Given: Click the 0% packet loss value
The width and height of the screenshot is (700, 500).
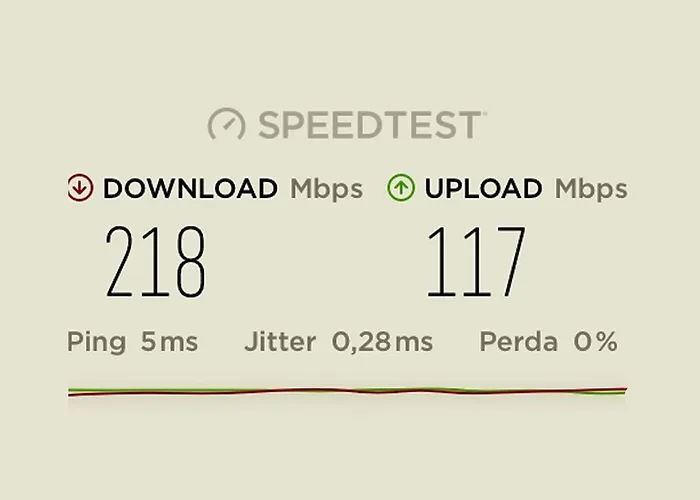Looking at the screenshot, I should [596, 342].
